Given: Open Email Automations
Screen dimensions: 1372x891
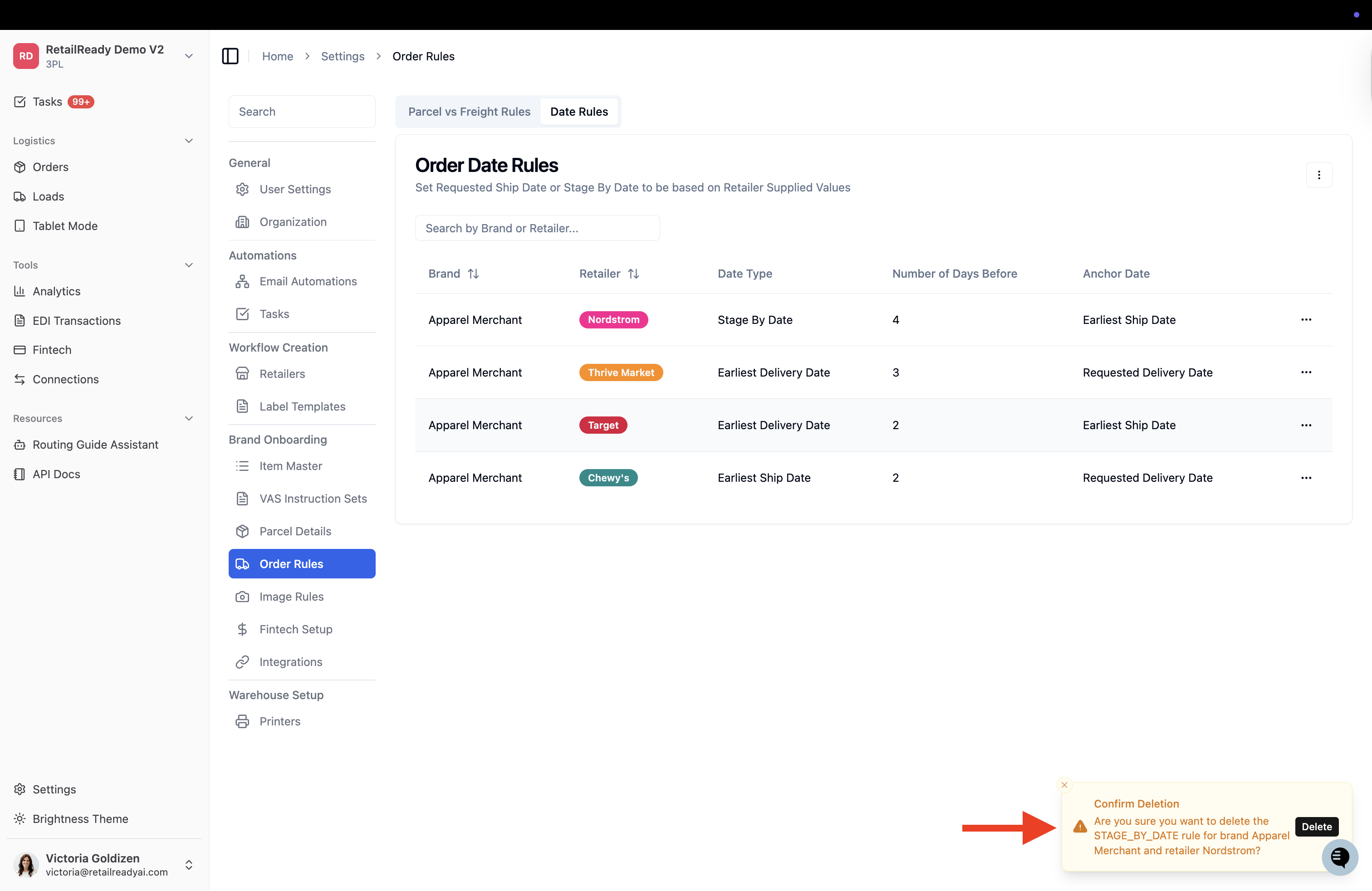Looking at the screenshot, I should 302,281.
